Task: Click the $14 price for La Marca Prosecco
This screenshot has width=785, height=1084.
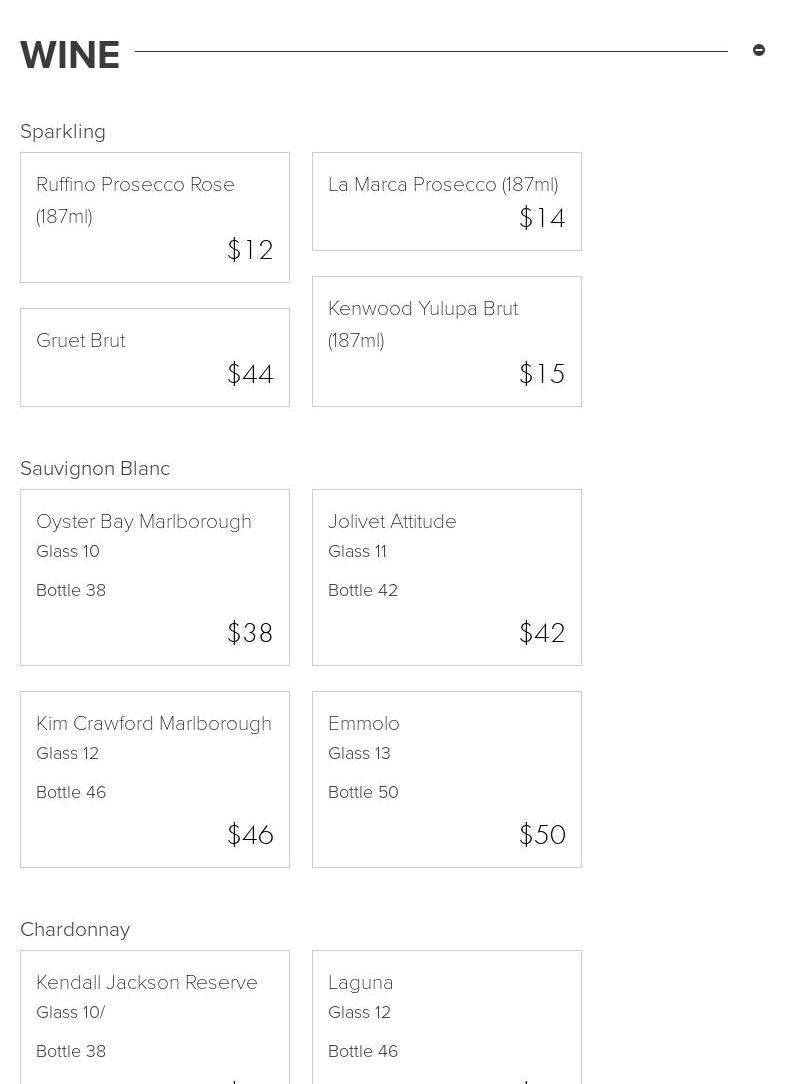Action: [542, 218]
